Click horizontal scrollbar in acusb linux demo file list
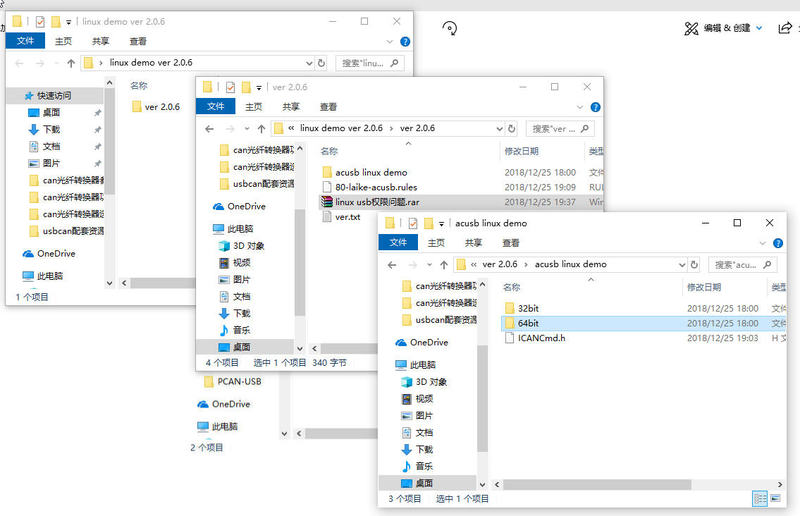This screenshot has height=516, width=800. point(597,484)
